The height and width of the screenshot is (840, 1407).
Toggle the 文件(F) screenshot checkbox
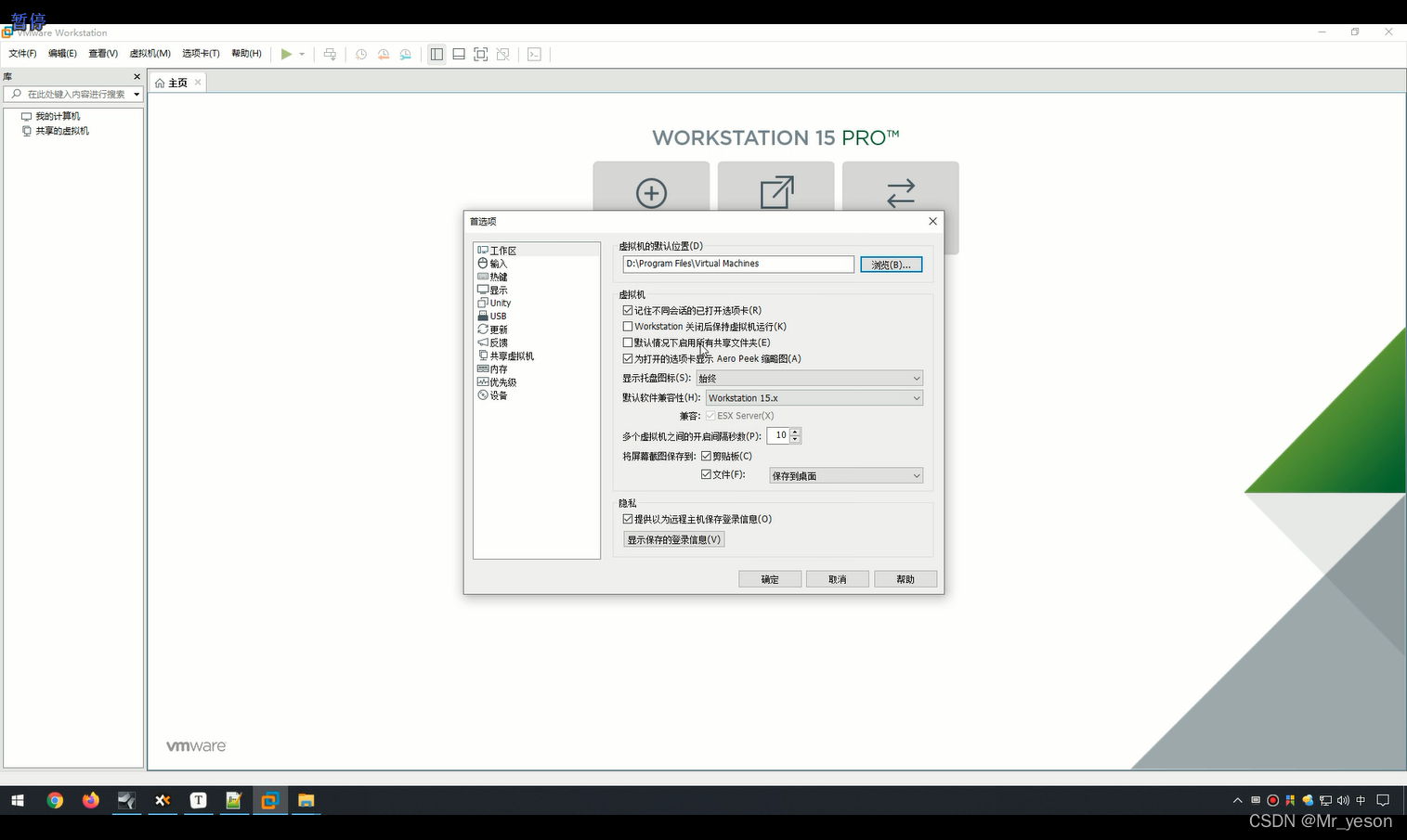pos(706,474)
